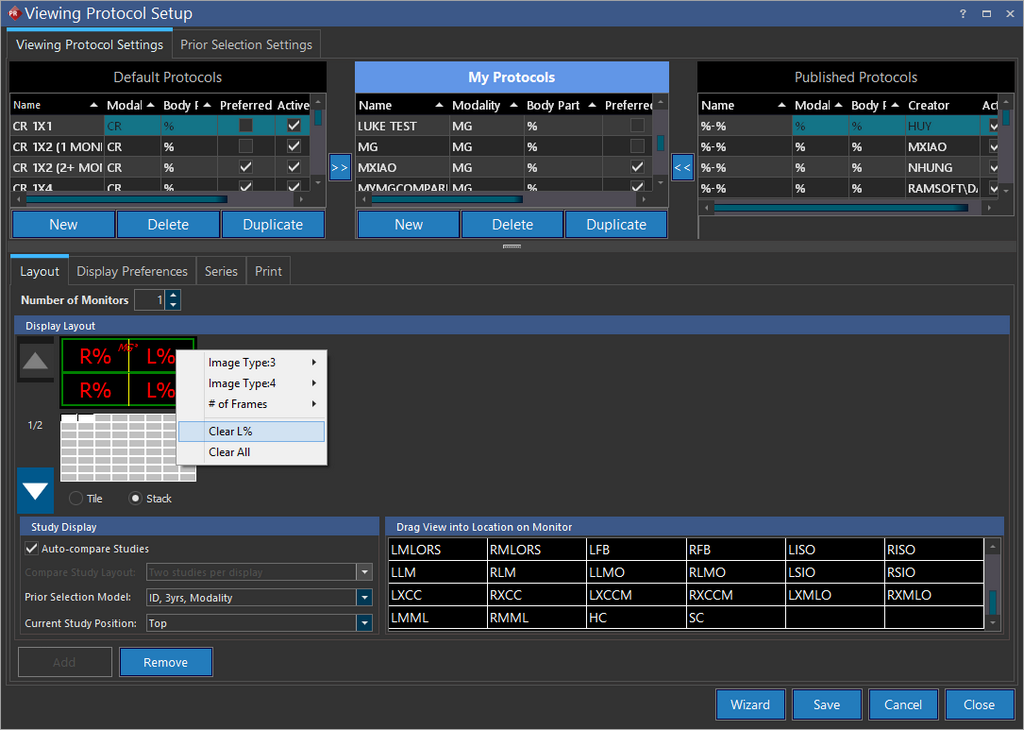This screenshot has height=730, width=1024.
Task: Increase the Number of Monitors value
Action: pyautogui.click(x=174, y=295)
